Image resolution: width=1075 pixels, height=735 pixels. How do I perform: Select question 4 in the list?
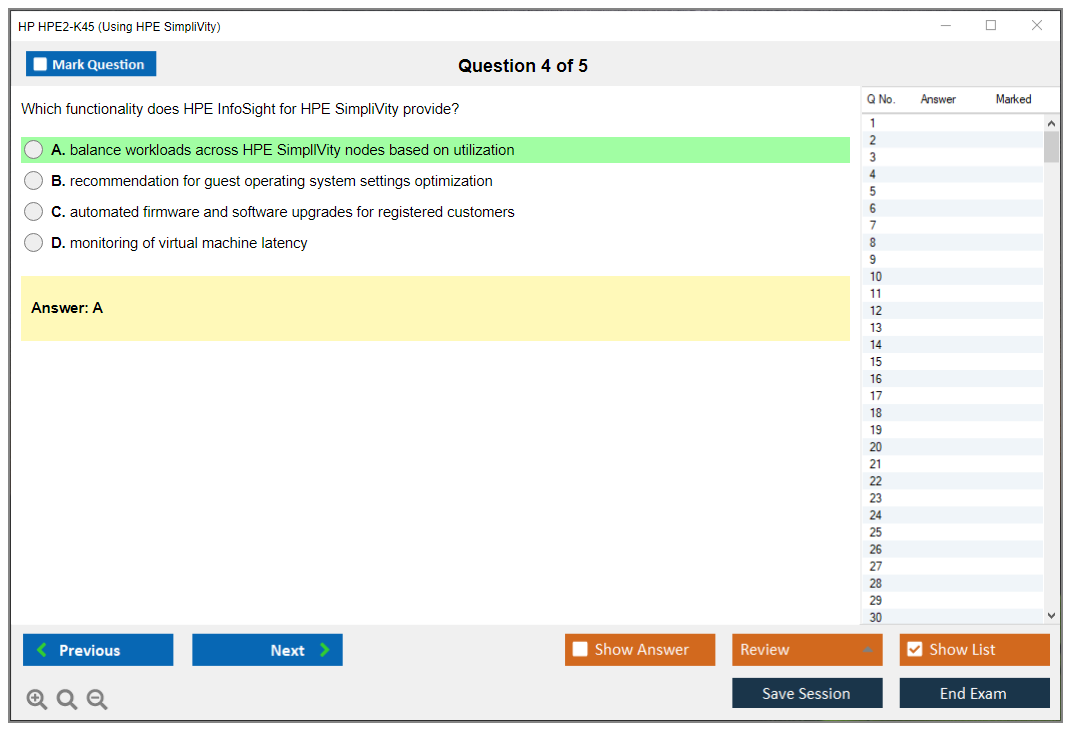coord(873,174)
